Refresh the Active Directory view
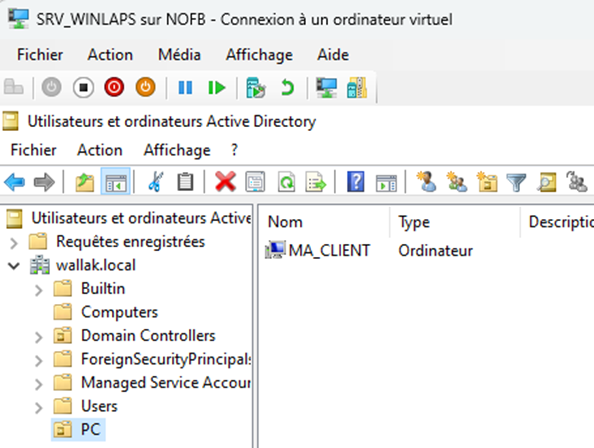The height and width of the screenshot is (448, 594). (286, 182)
